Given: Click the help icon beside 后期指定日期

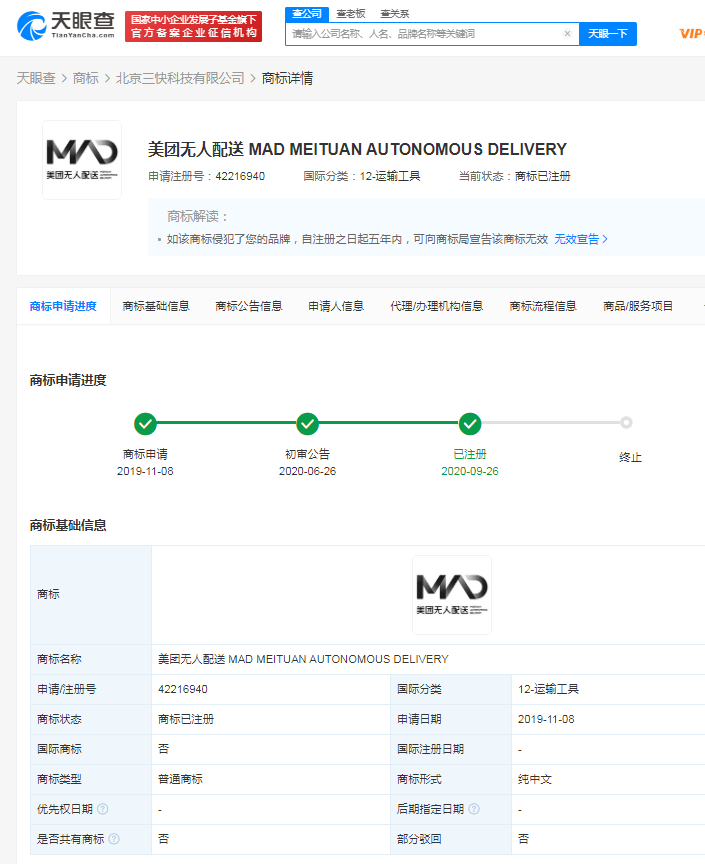Looking at the screenshot, I should click(x=474, y=809).
